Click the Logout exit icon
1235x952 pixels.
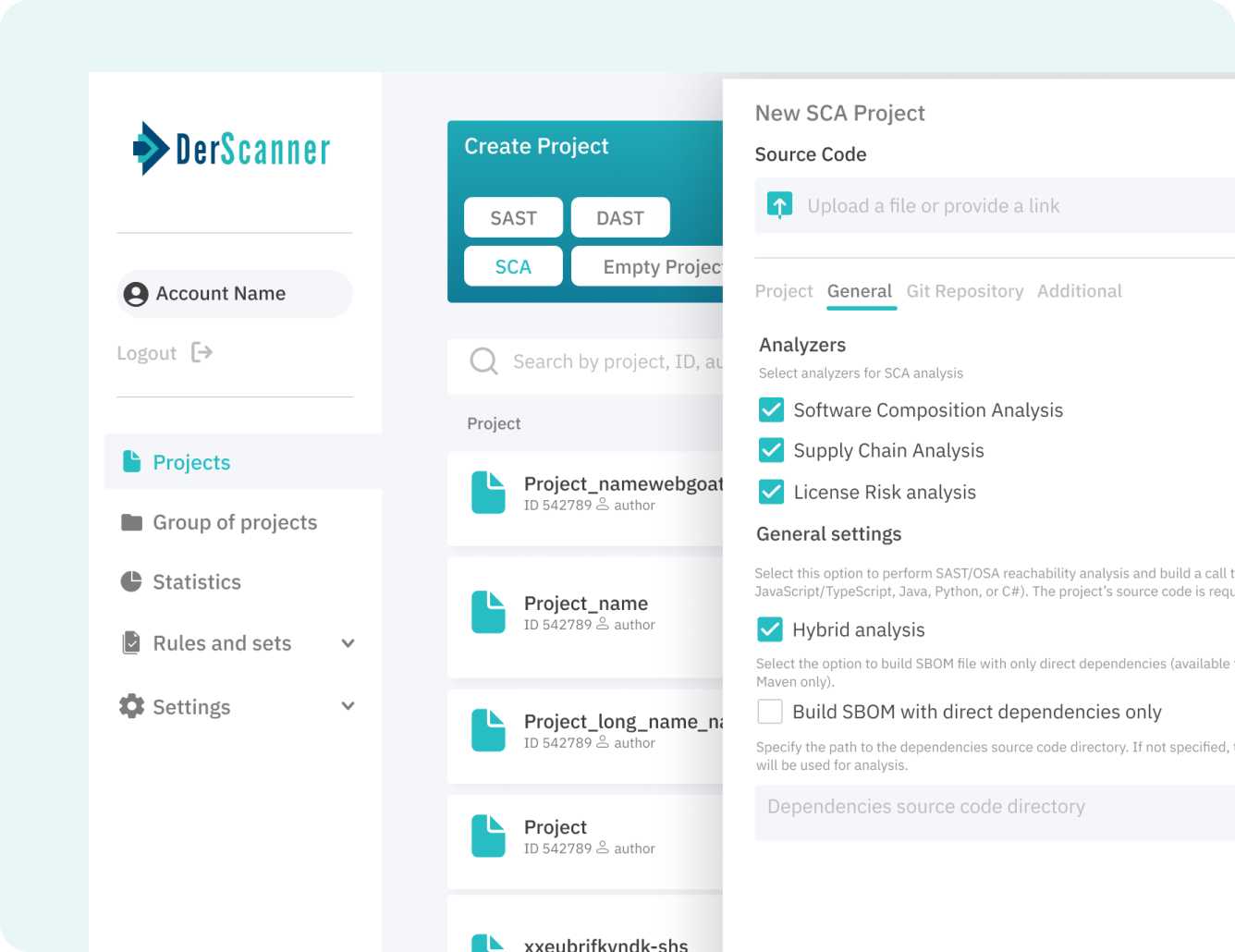coord(202,352)
